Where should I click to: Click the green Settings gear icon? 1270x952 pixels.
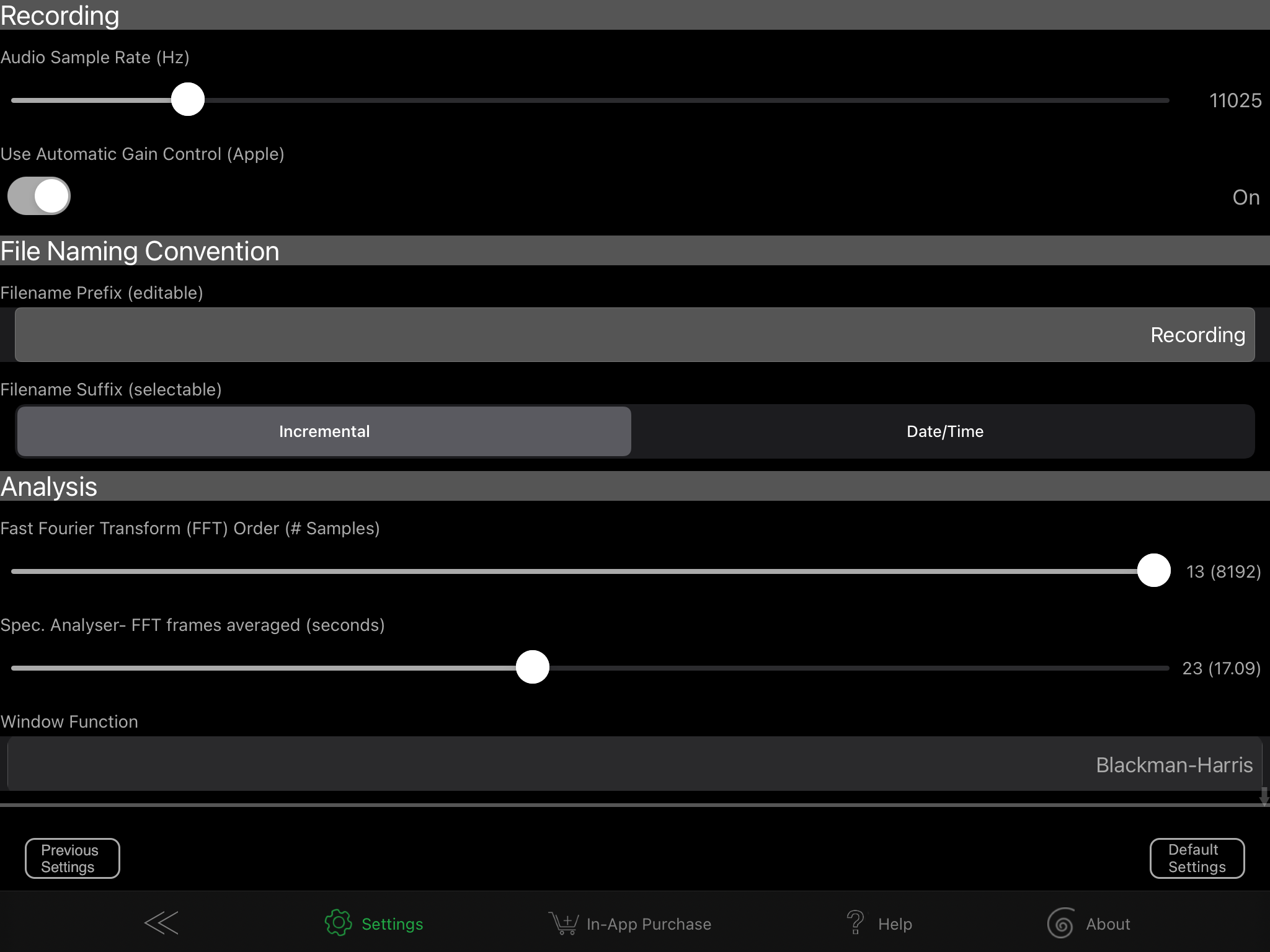click(338, 923)
